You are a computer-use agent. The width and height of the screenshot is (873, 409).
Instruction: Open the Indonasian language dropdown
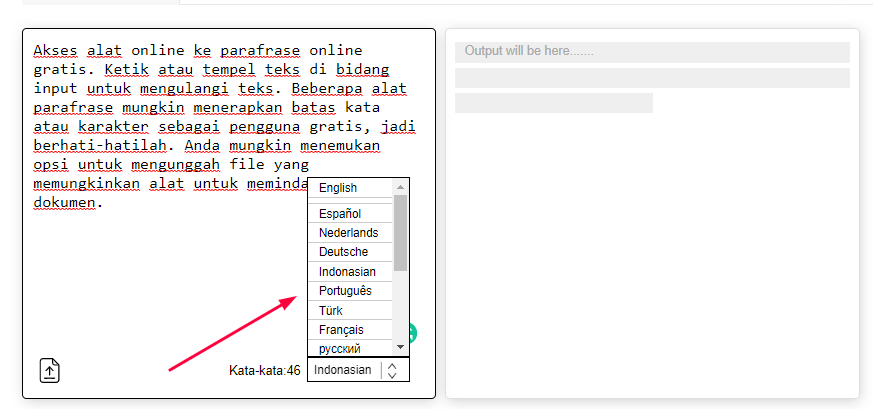click(358, 370)
